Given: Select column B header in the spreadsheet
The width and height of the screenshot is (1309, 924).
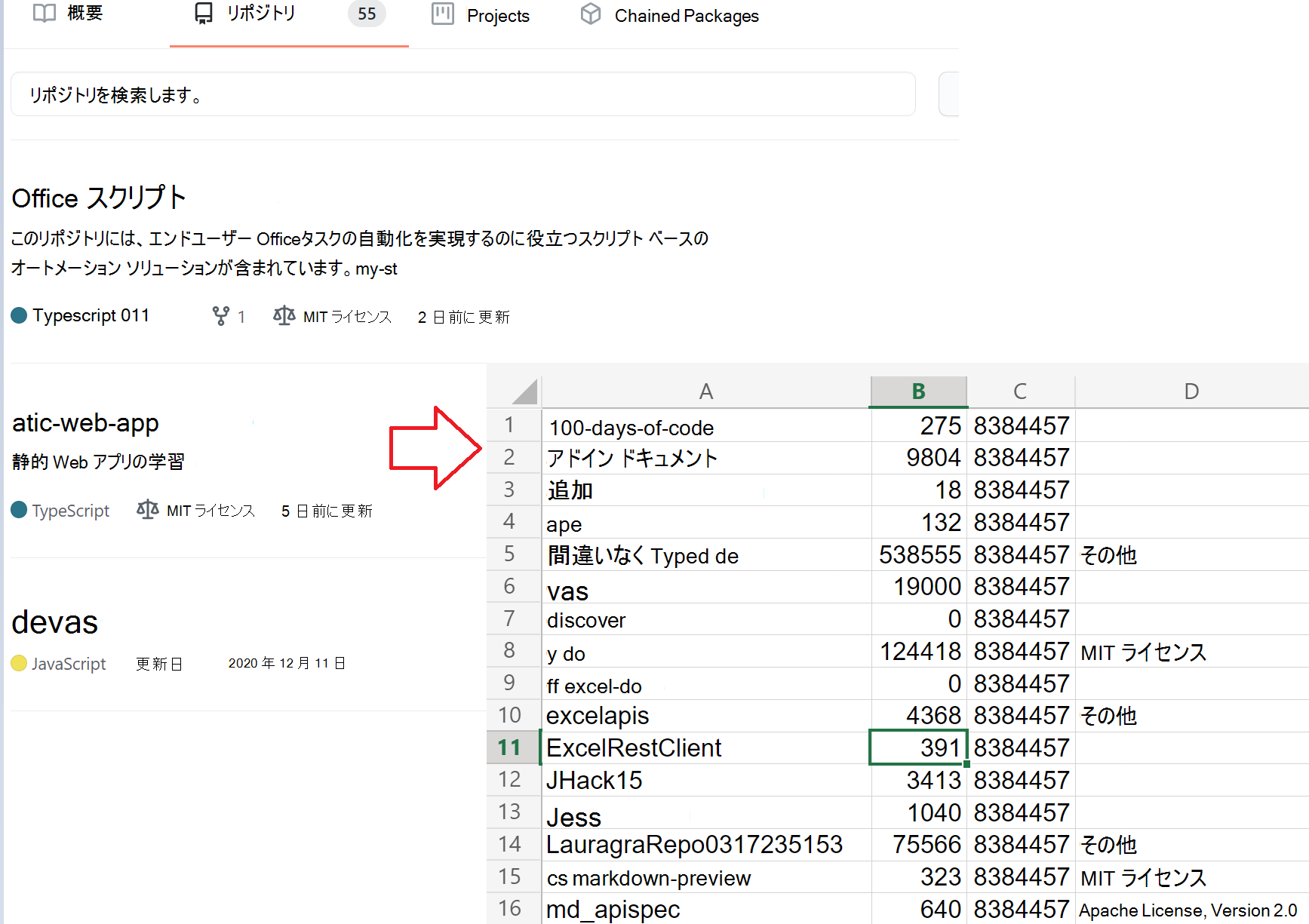Looking at the screenshot, I should [918, 391].
